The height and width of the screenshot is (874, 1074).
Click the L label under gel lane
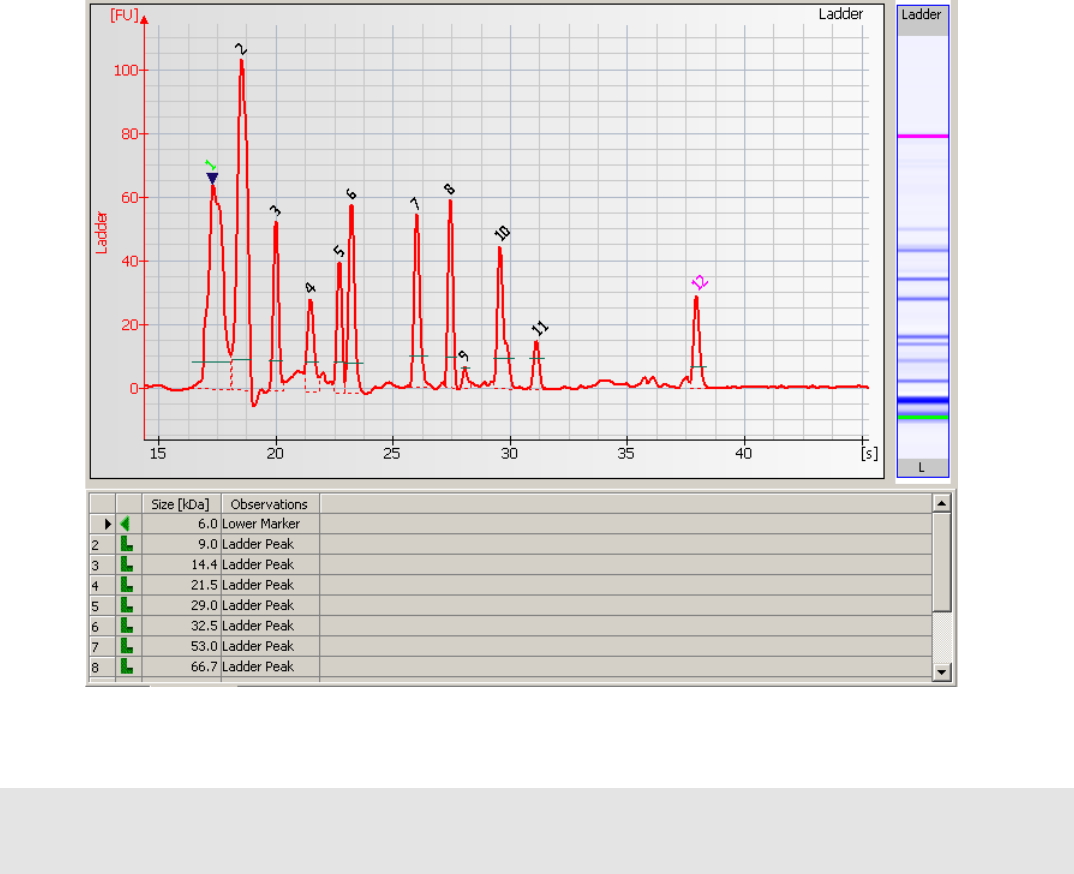click(921, 468)
